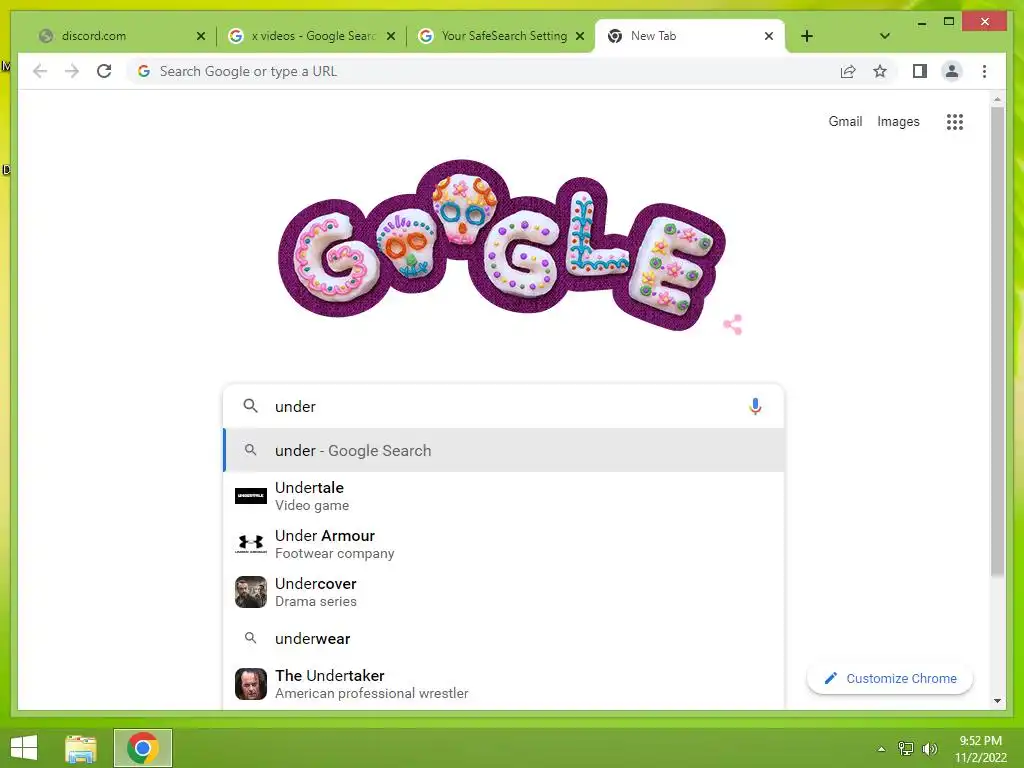Click the Undertale logo thumbnail
Image resolution: width=1024 pixels, height=768 pixels.
coord(251,496)
